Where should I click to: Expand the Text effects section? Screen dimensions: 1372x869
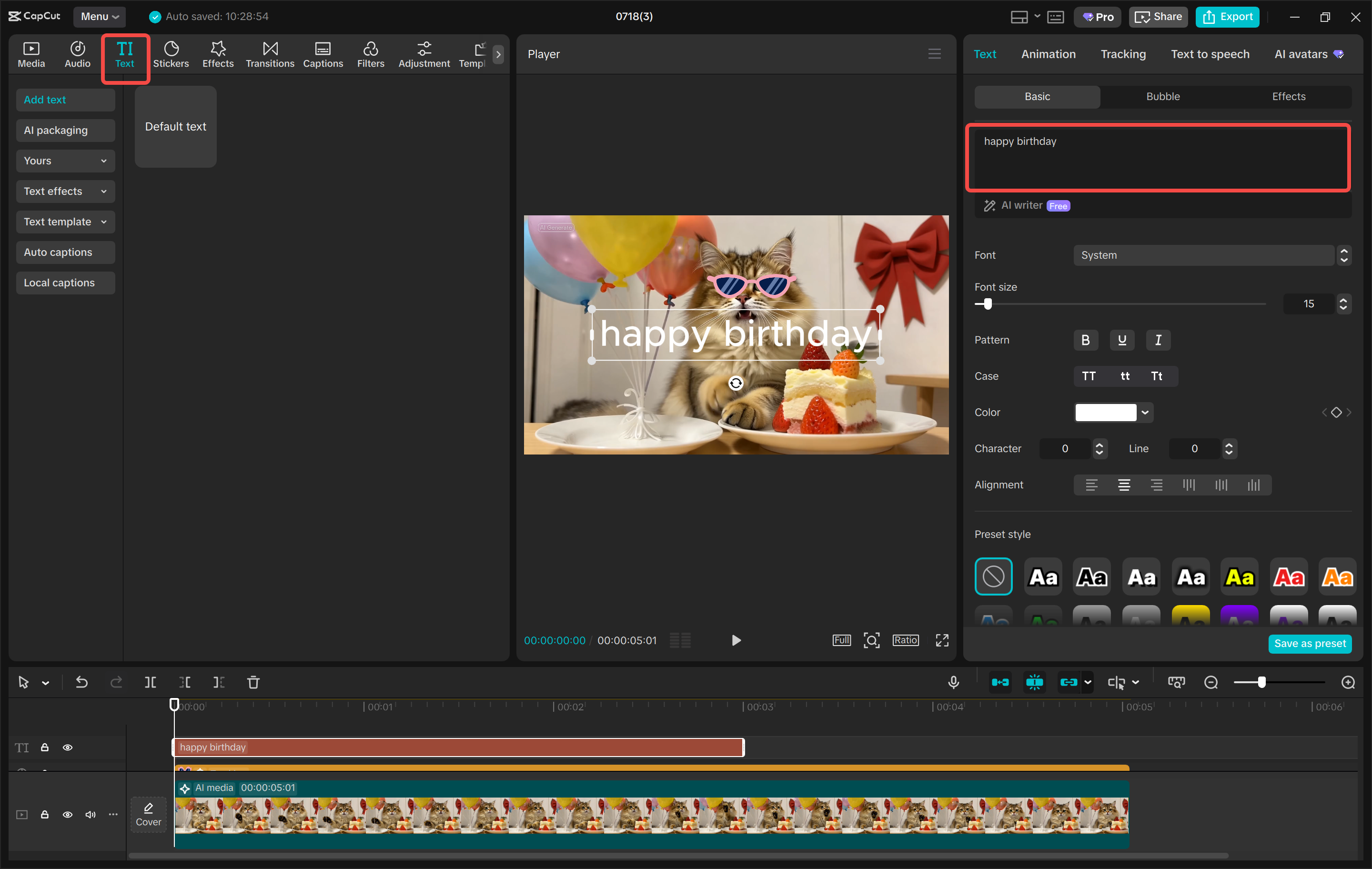(x=65, y=191)
